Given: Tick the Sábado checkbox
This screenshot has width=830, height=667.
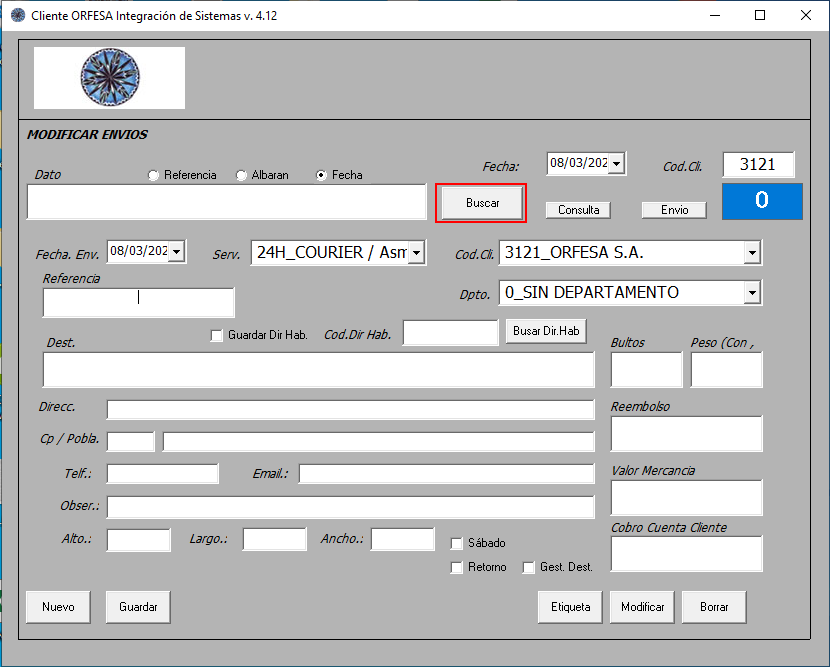Looking at the screenshot, I should pos(457,543).
